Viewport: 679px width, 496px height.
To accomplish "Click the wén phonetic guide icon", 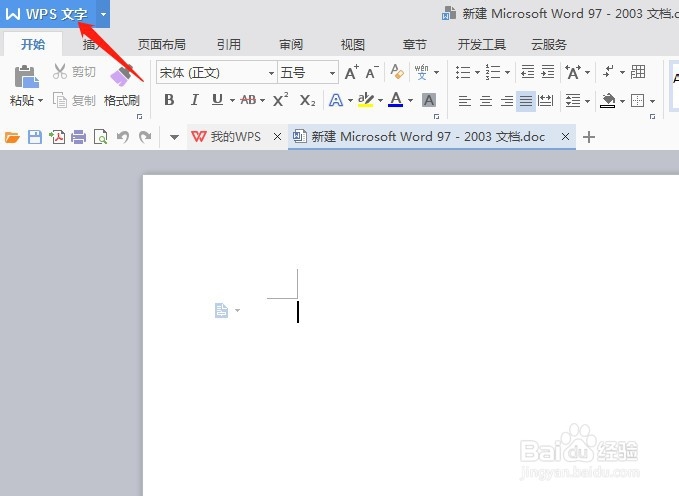I will pyautogui.click(x=421, y=72).
